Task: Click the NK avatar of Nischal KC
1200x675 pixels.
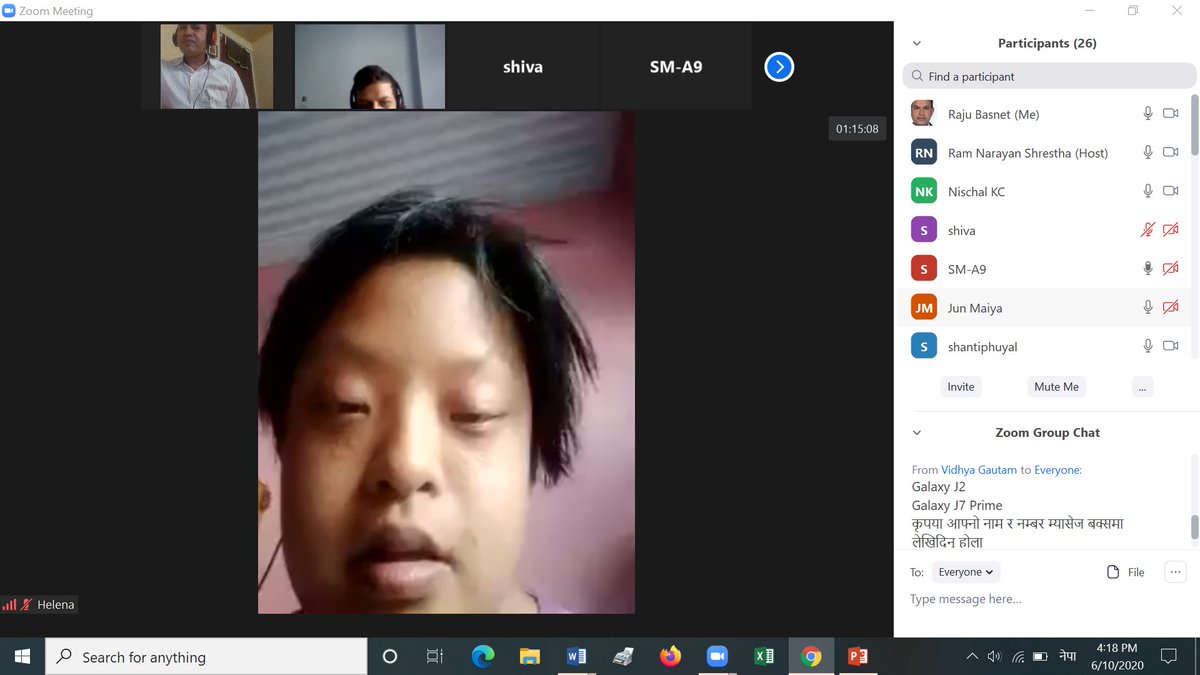Action: coord(923,191)
